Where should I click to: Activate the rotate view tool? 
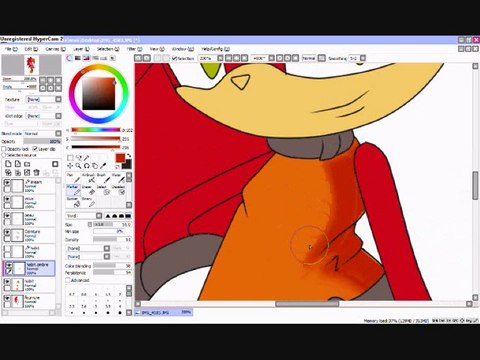87,166
